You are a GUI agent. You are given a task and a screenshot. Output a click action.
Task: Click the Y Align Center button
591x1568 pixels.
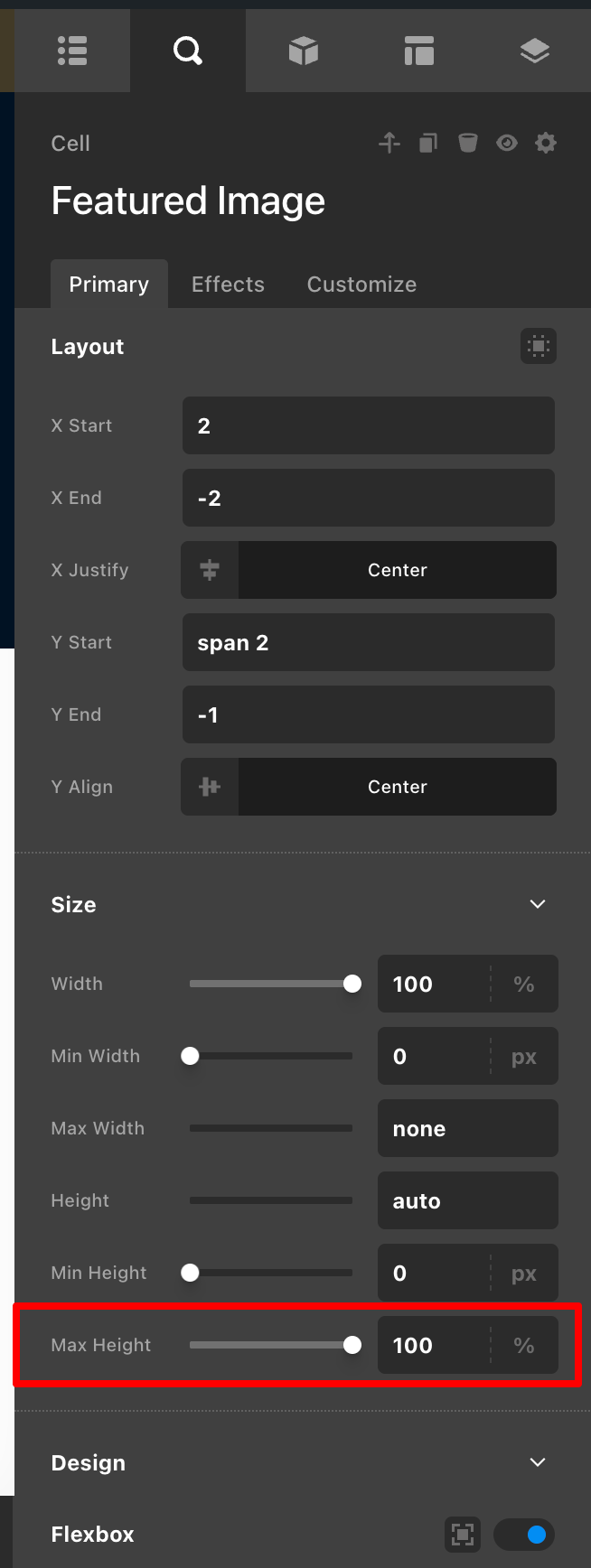(x=397, y=787)
